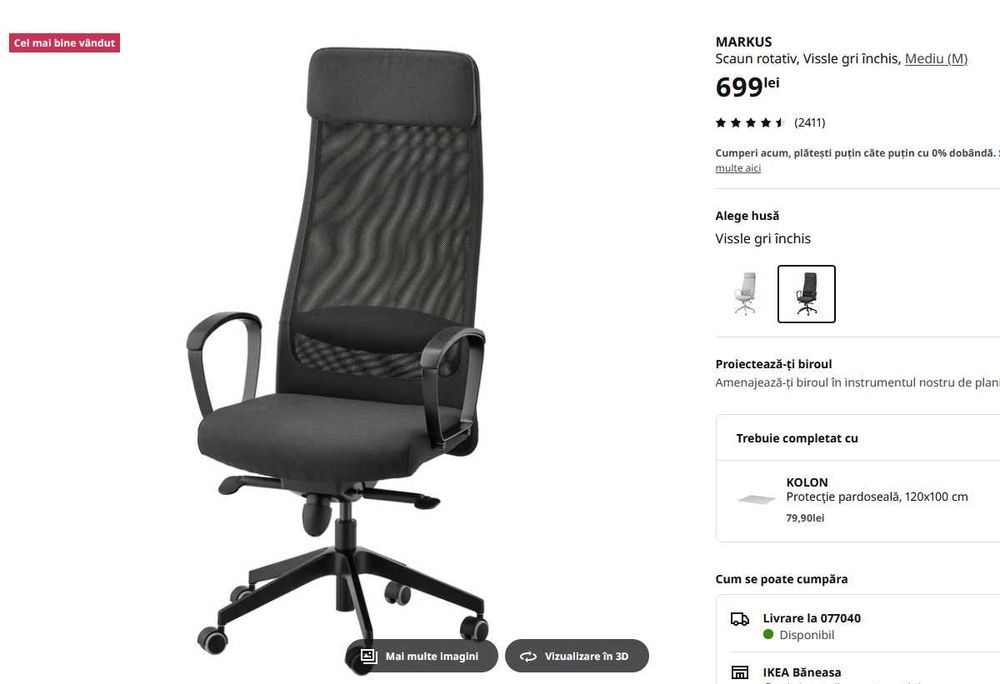Click the image gallery icon in Mai multe imagini
The width and height of the screenshot is (1000, 684).
[369, 656]
